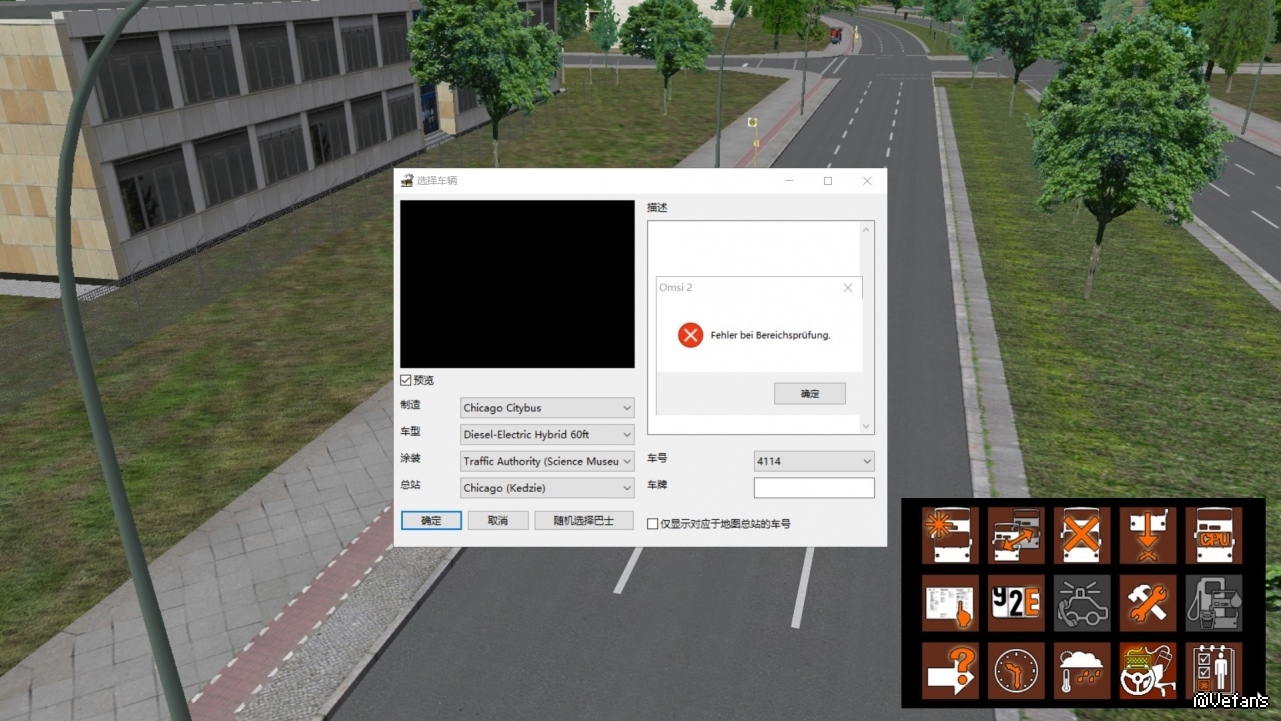Click the CPU bus icon
Image resolution: width=1281 pixels, height=721 pixels.
(x=1214, y=535)
